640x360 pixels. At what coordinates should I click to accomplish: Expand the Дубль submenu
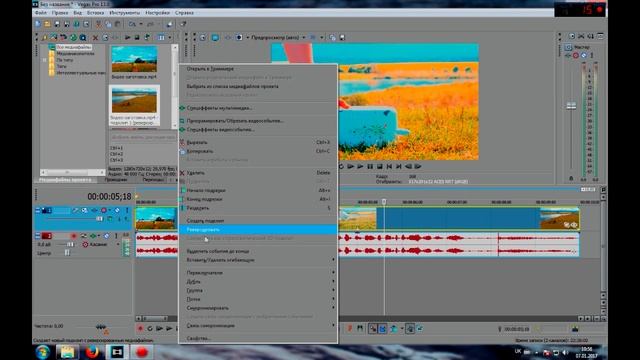click(x=258, y=282)
